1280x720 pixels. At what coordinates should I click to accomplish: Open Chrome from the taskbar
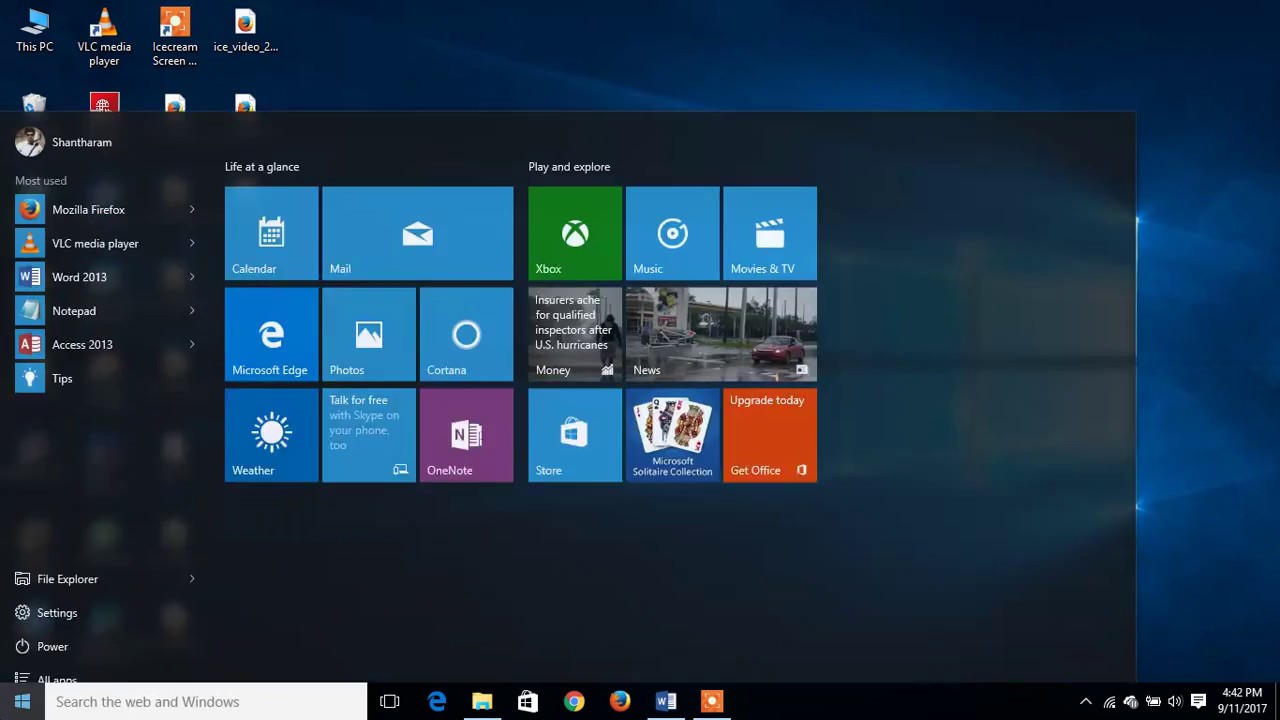(574, 702)
